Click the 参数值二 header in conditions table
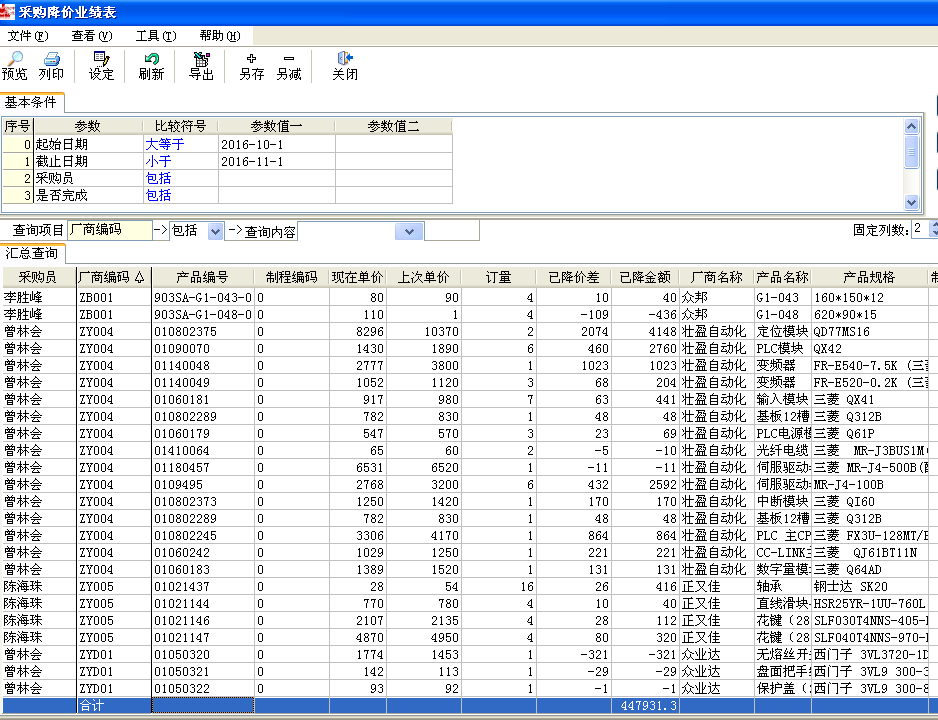Image resolution: width=938 pixels, height=720 pixels. [393, 126]
